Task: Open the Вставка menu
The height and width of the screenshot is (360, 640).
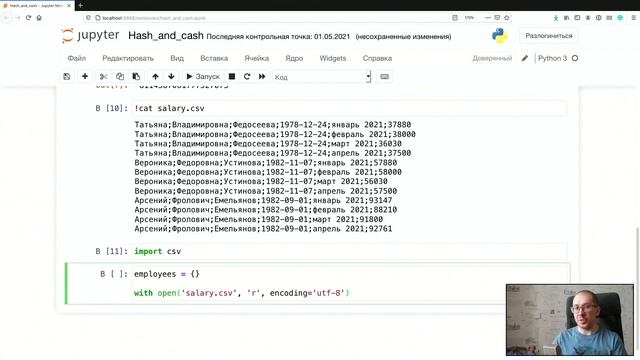Action: (214, 58)
